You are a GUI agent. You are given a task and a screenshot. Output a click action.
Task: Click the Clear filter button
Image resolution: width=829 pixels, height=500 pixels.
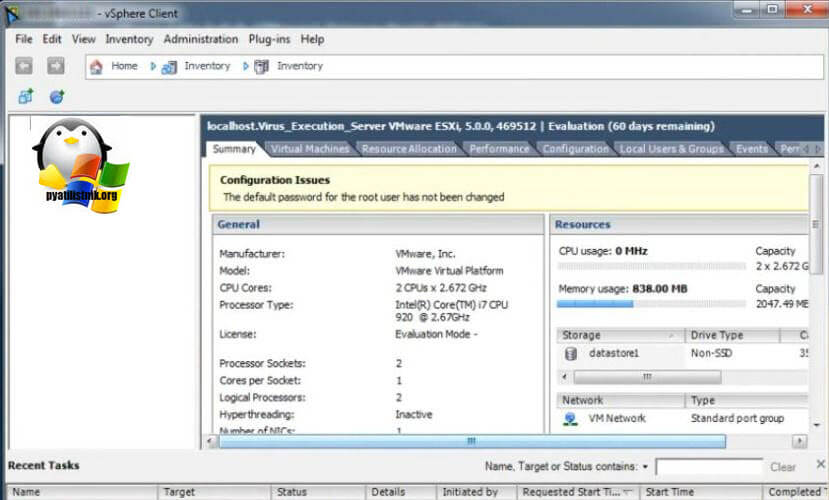coord(782,467)
